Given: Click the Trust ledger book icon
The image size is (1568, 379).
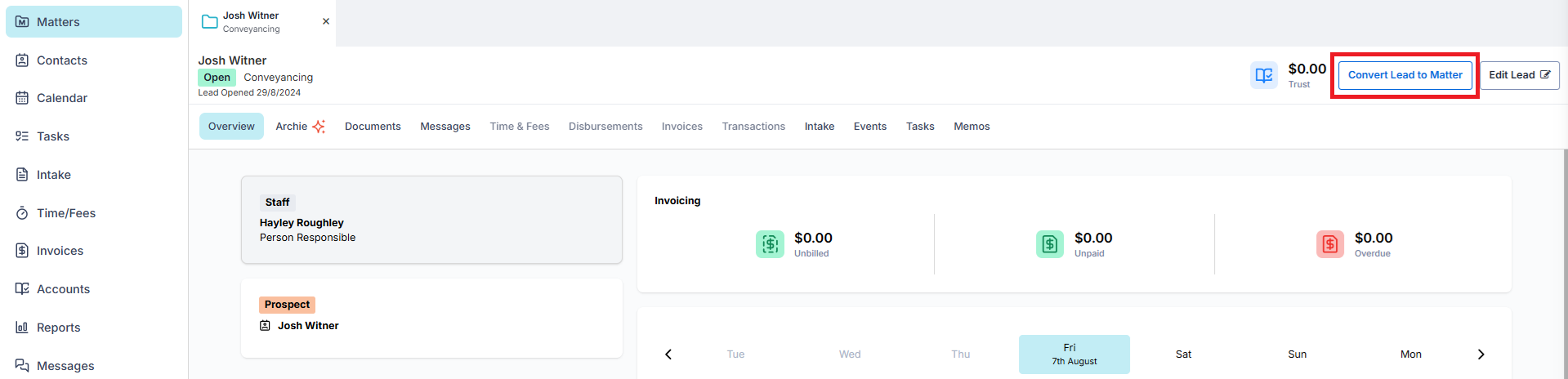Looking at the screenshot, I should [1264, 75].
